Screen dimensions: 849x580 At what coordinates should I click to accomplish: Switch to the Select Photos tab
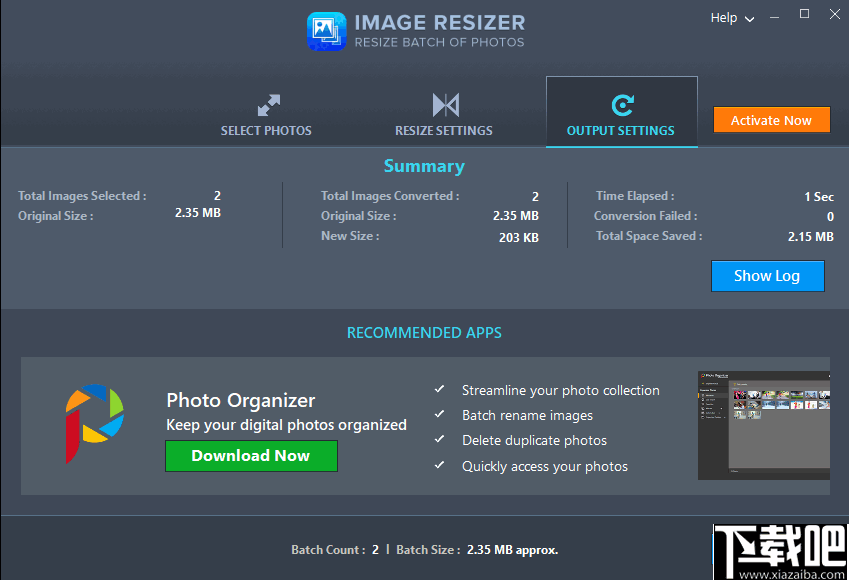pyautogui.click(x=267, y=130)
